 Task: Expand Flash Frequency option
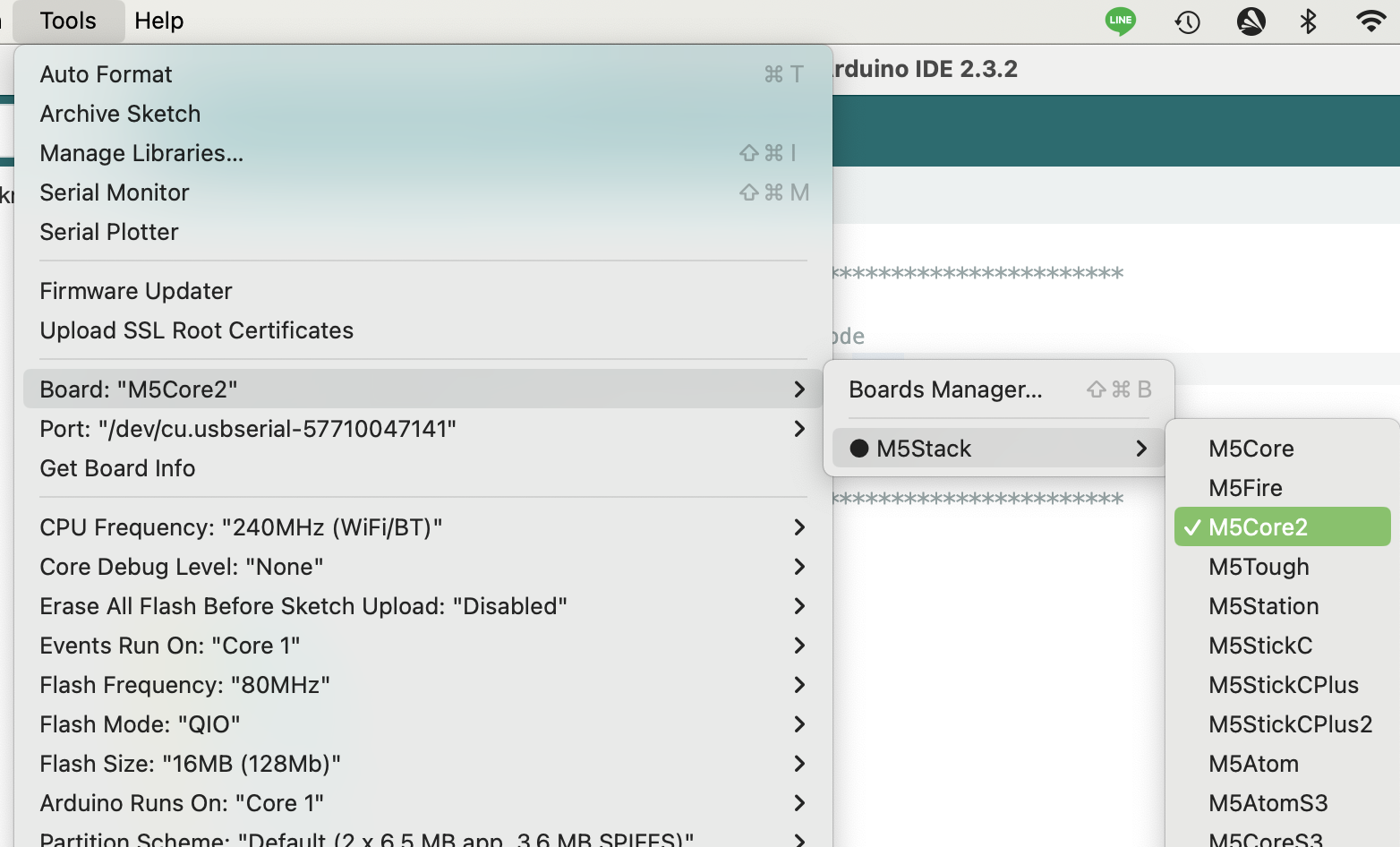click(423, 685)
